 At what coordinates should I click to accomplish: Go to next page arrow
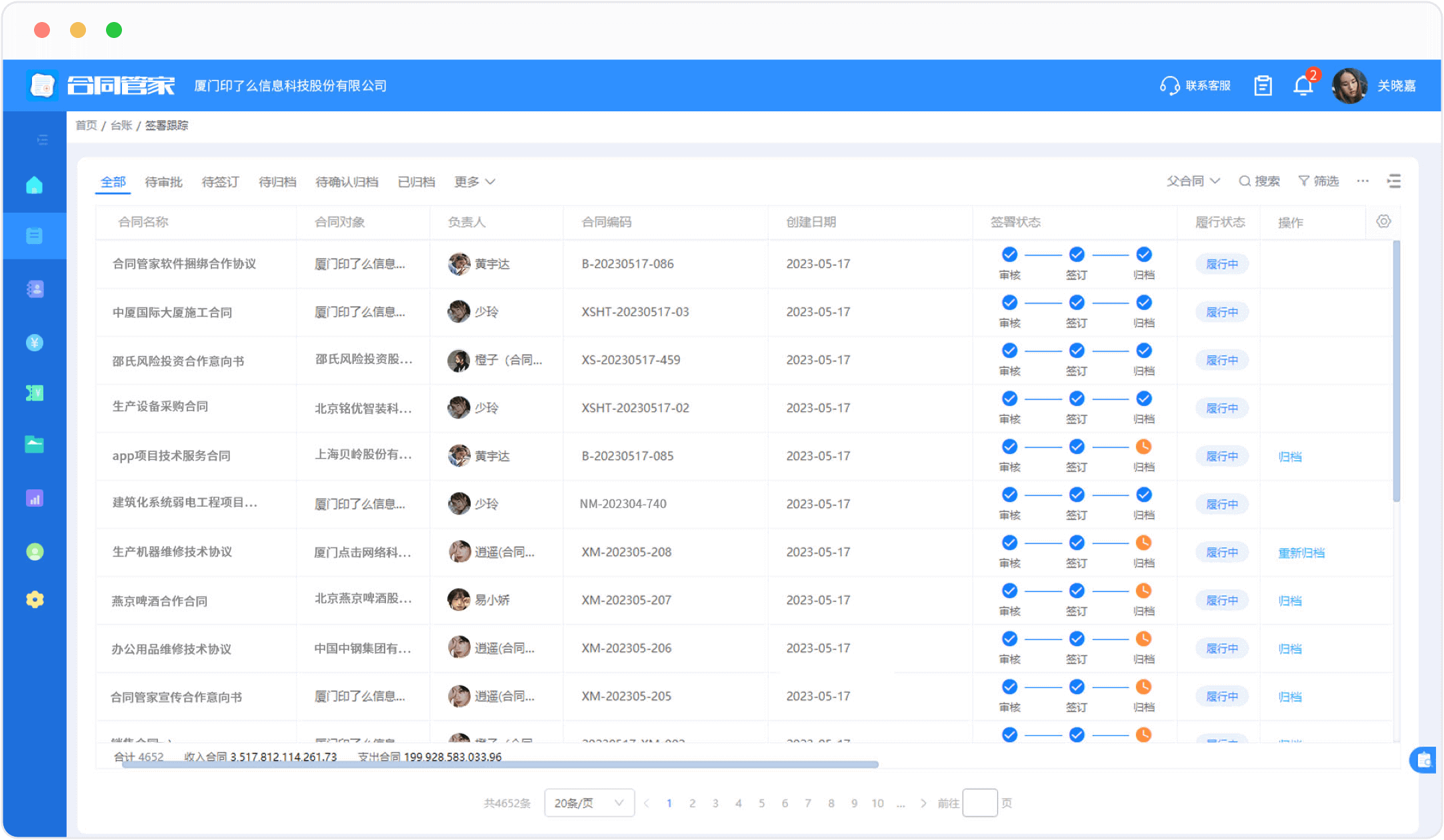click(923, 803)
